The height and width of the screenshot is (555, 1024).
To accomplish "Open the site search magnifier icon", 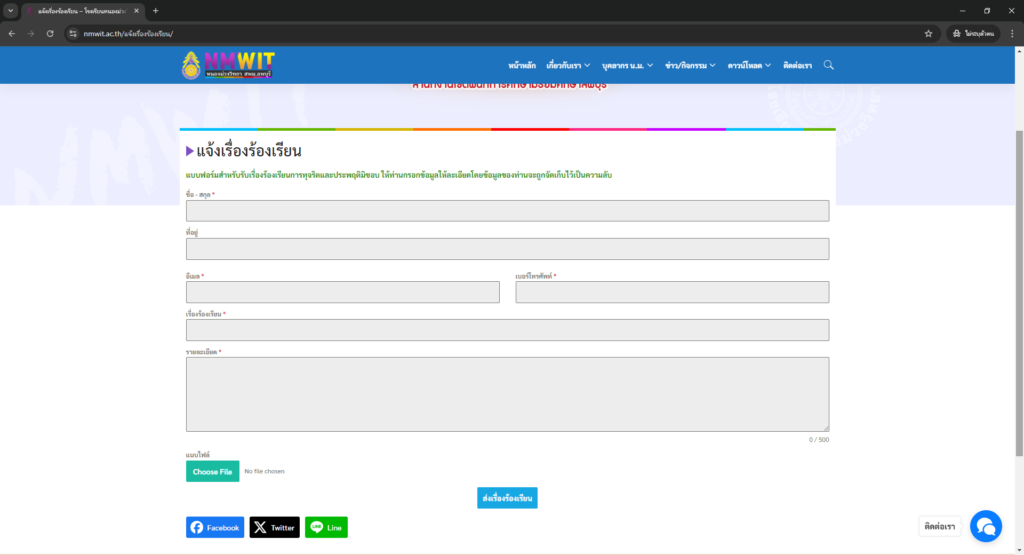I will click(x=828, y=65).
